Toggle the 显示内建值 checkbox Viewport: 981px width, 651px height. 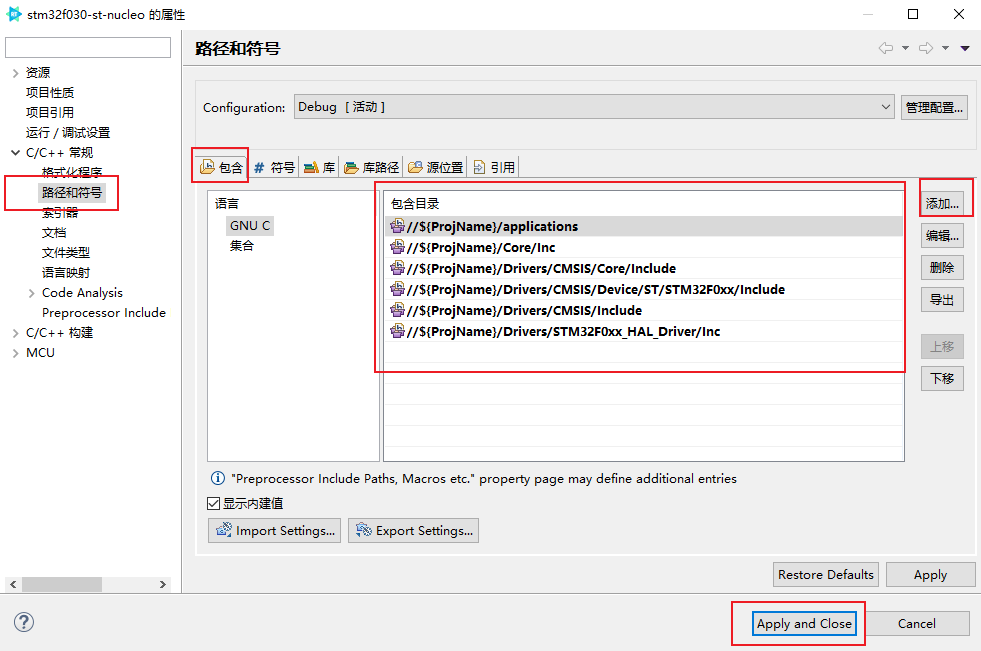click(213, 504)
